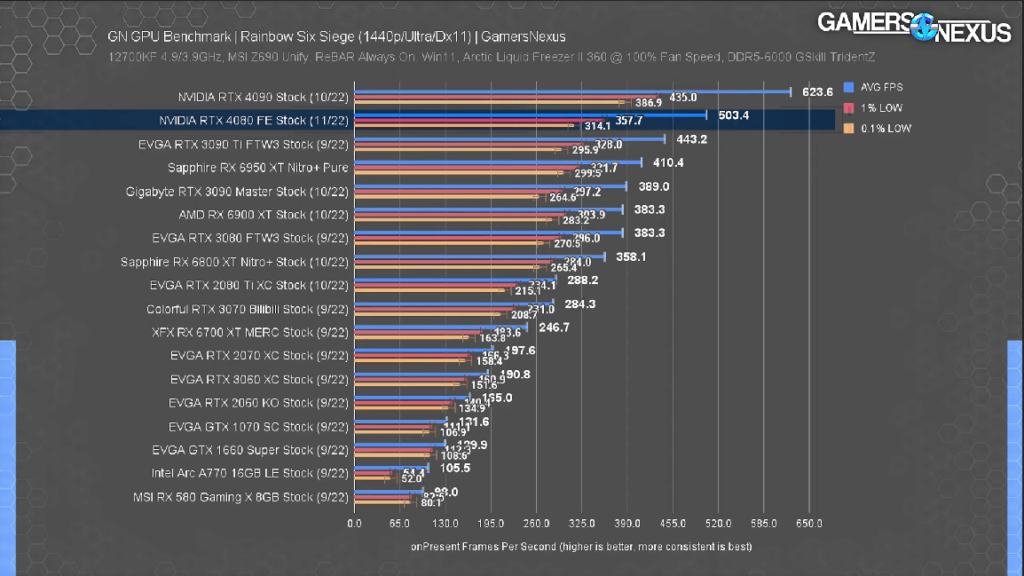This screenshot has width=1024, height=576.
Task: Click the 'Sapphire RX 6950 XT Nitro+ Pure' label
Action: (x=258, y=168)
